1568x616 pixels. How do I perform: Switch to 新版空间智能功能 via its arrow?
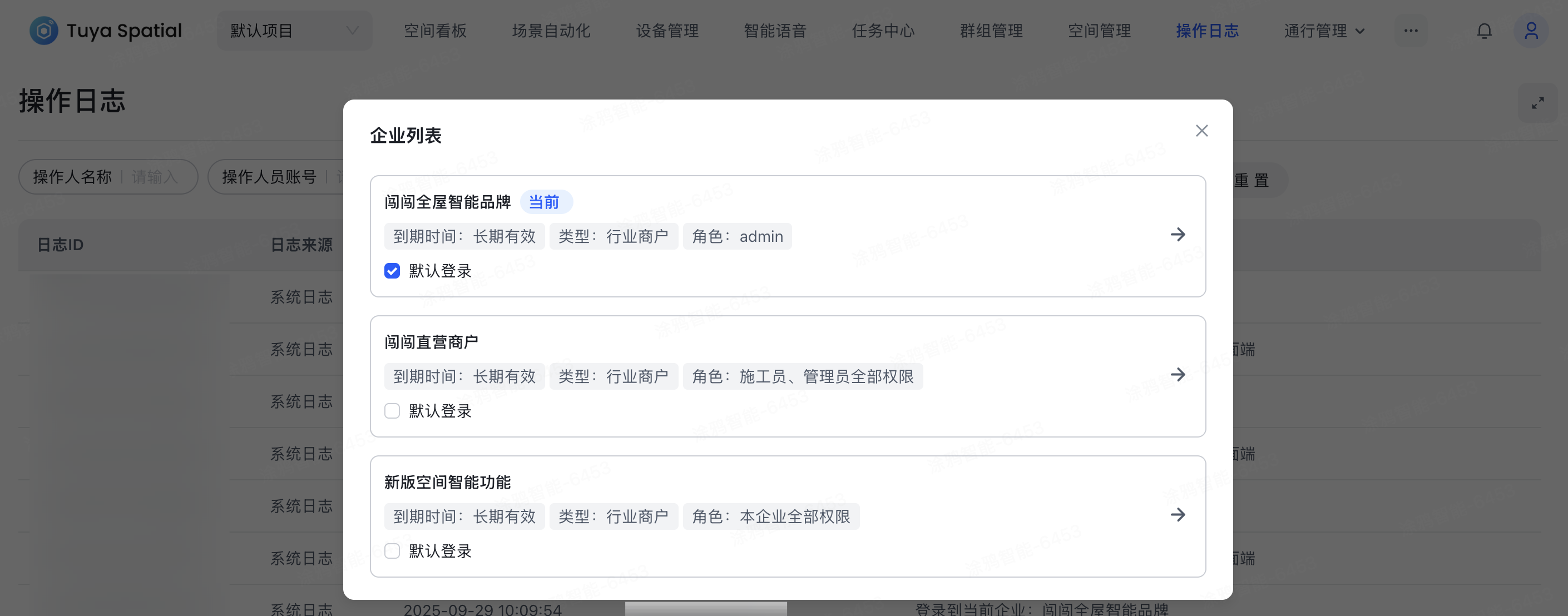click(1177, 515)
